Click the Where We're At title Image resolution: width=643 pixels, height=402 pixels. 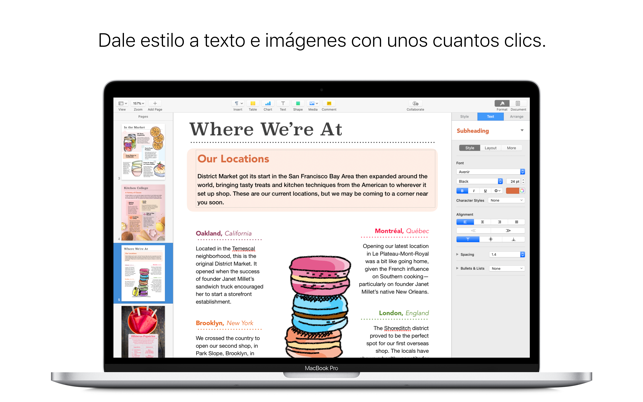[265, 129]
